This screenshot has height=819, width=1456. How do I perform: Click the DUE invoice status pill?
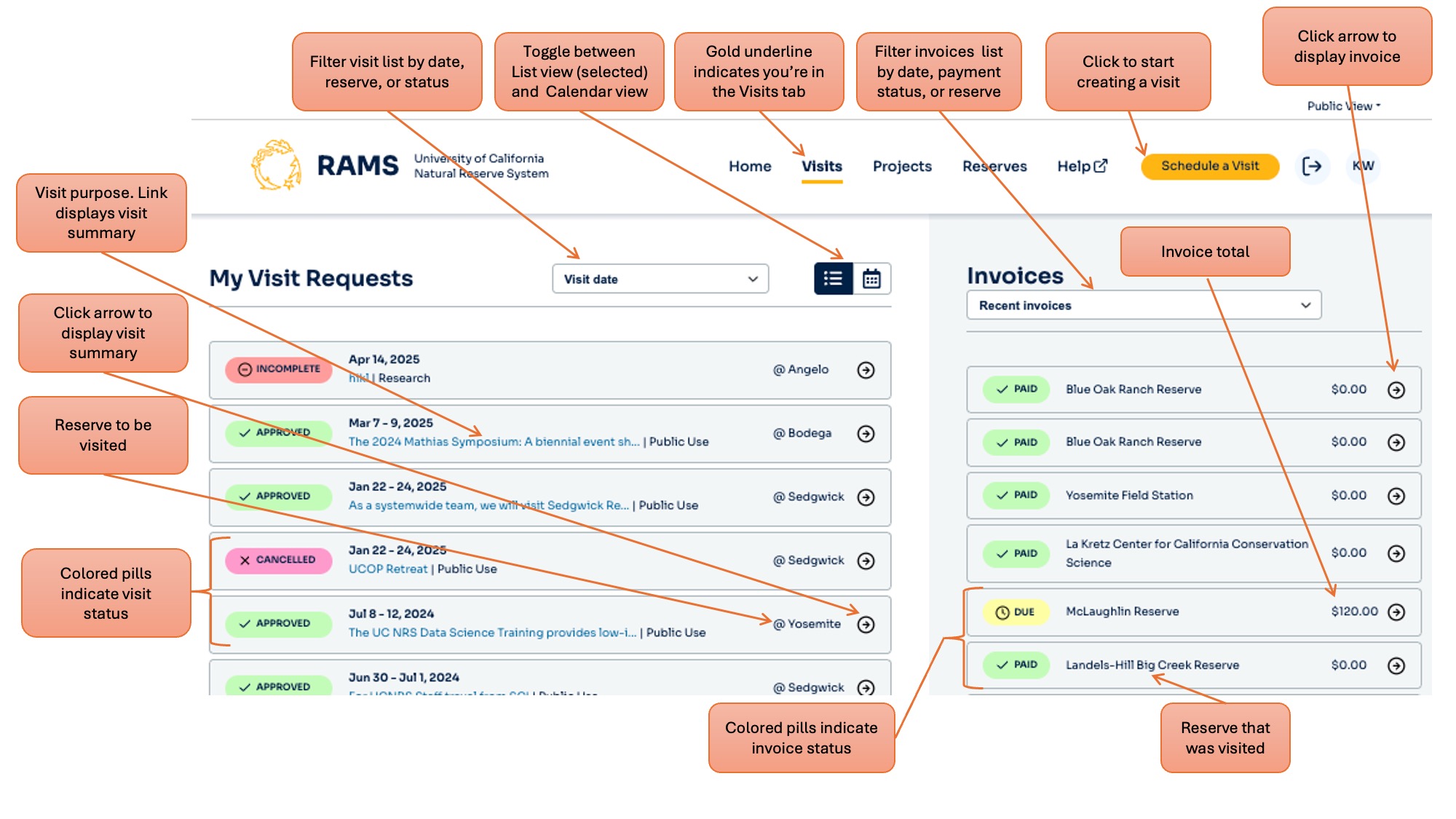coord(1016,612)
